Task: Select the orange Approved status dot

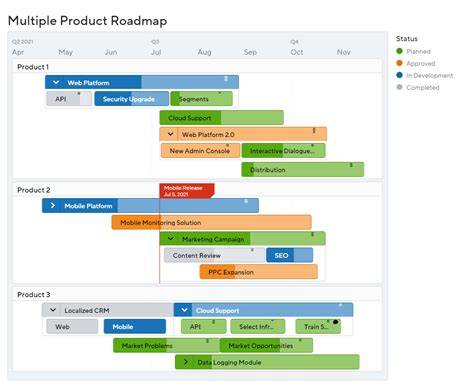Action: pyautogui.click(x=399, y=63)
